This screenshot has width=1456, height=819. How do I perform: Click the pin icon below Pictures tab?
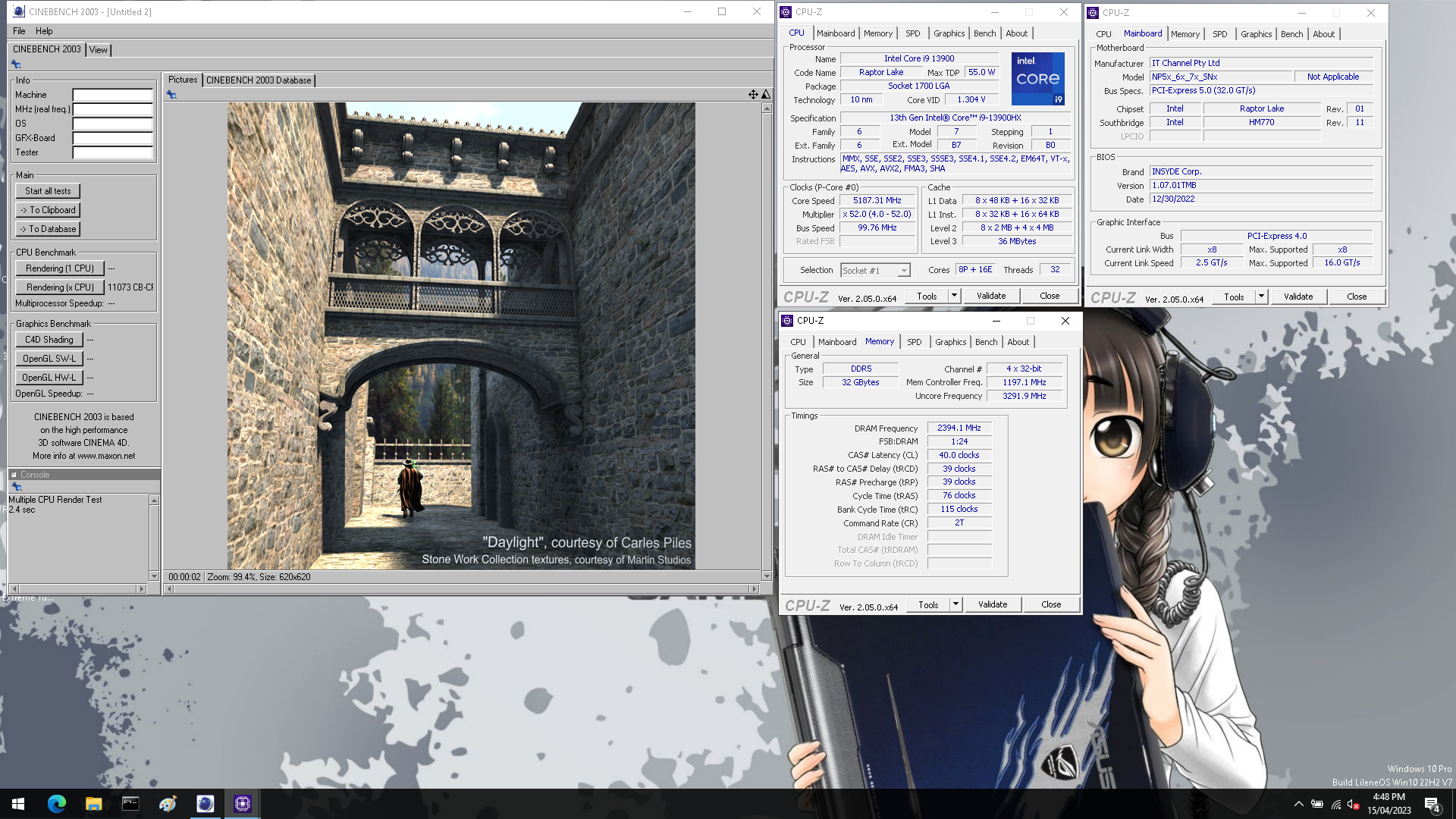[171, 95]
